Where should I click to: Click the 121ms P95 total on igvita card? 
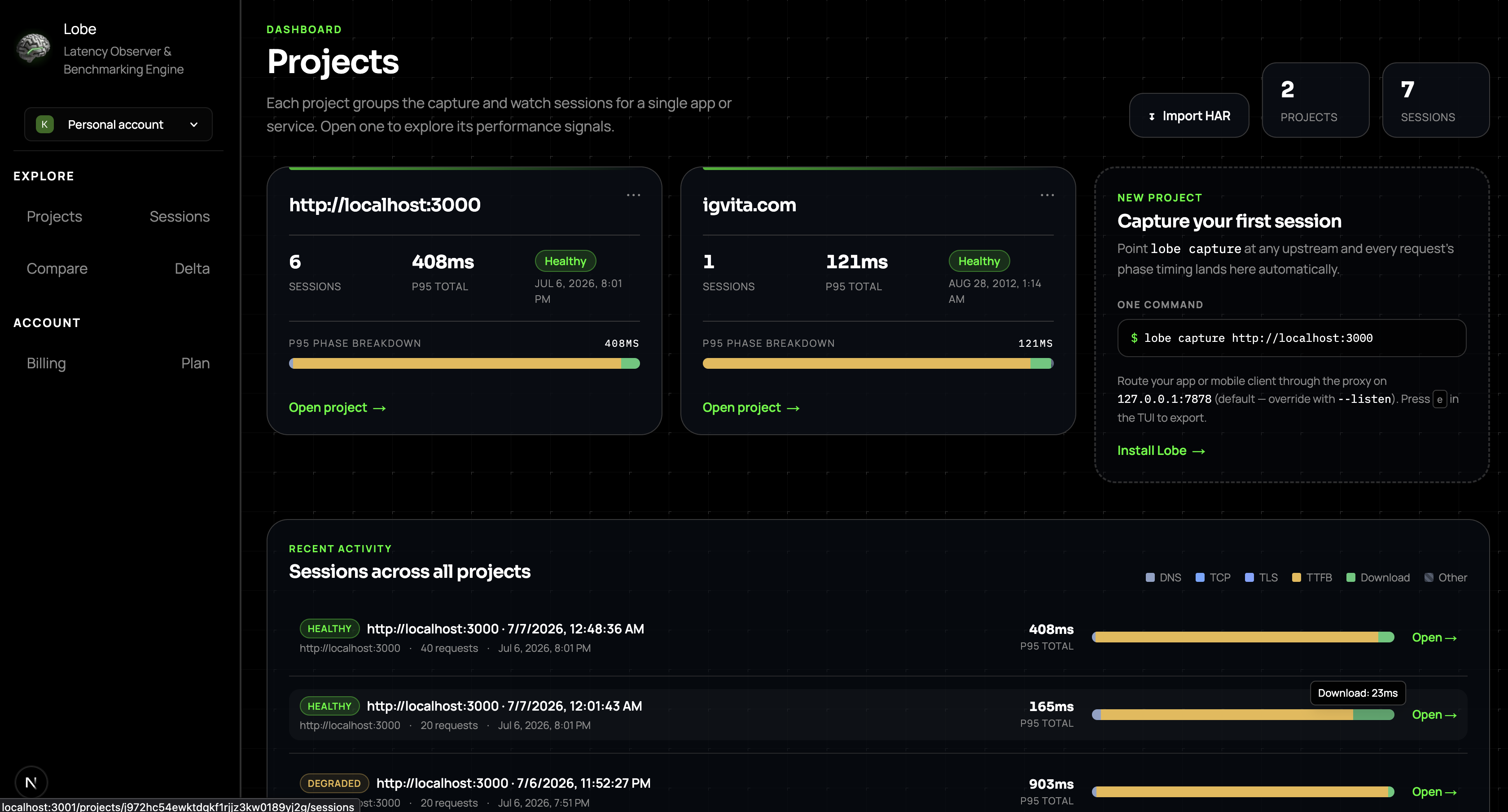(x=856, y=262)
